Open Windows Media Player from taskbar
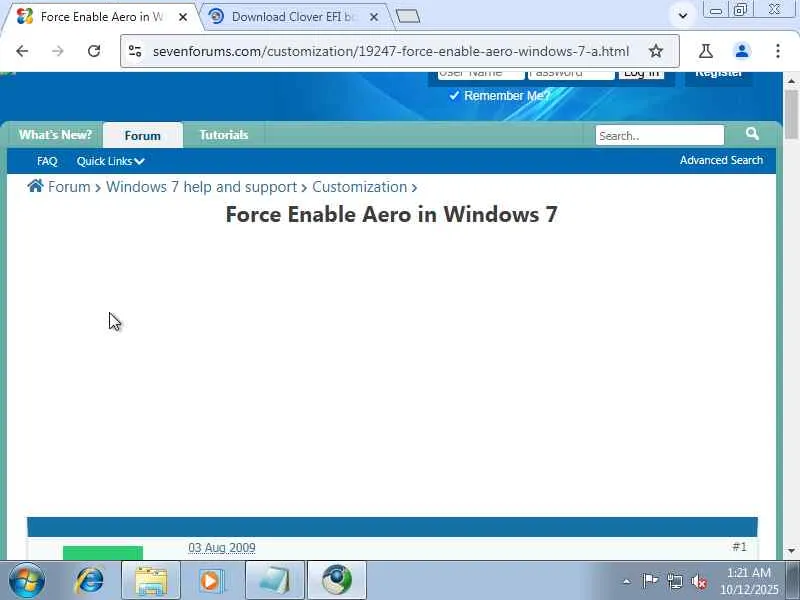 point(211,580)
